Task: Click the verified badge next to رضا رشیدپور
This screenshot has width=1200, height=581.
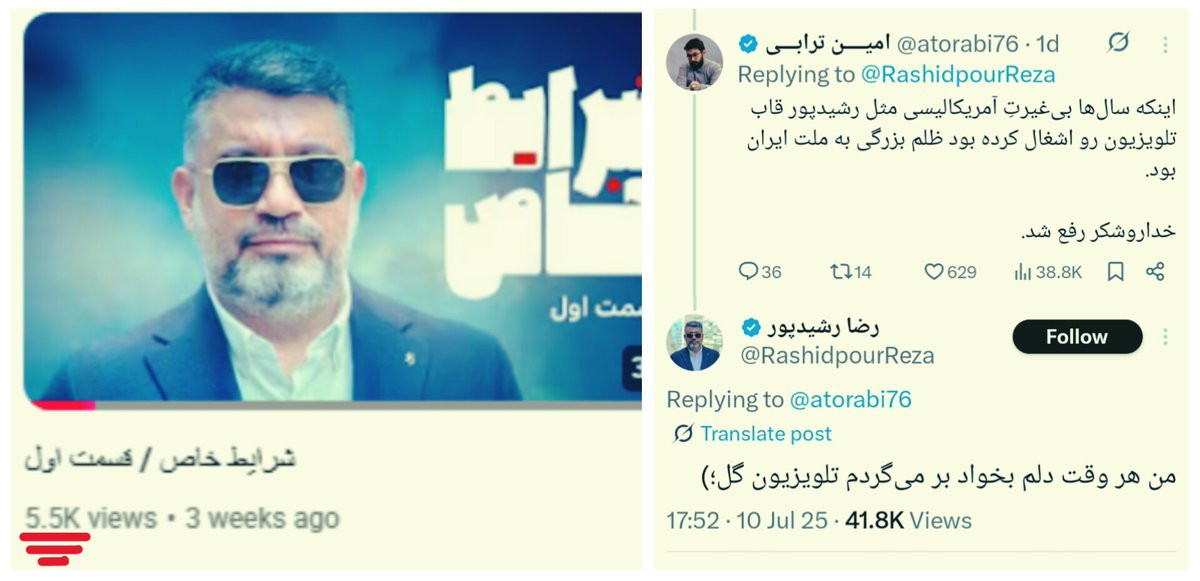Action: [750, 327]
